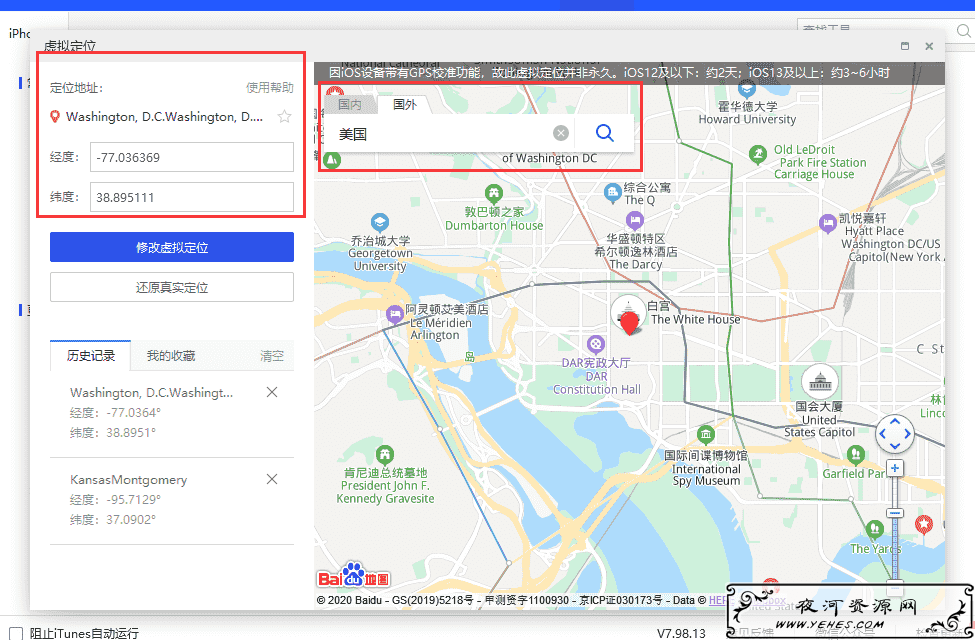Click 还原真实定位 button
975x640 pixels.
pyautogui.click(x=172, y=287)
